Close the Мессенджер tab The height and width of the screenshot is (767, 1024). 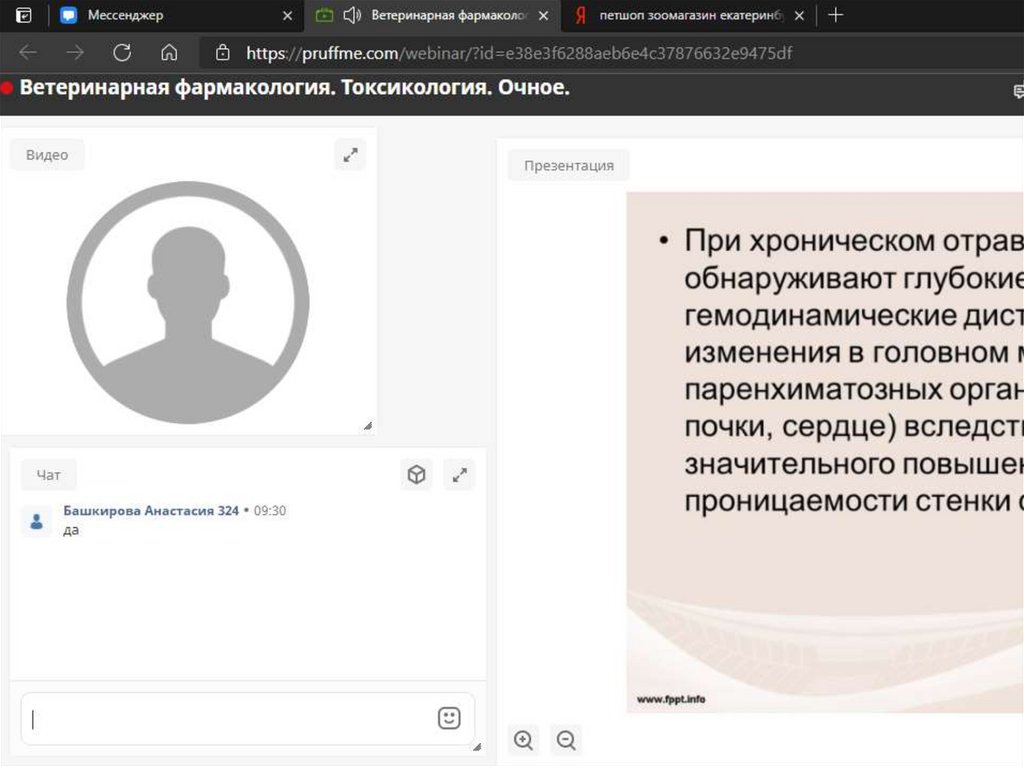(288, 15)
